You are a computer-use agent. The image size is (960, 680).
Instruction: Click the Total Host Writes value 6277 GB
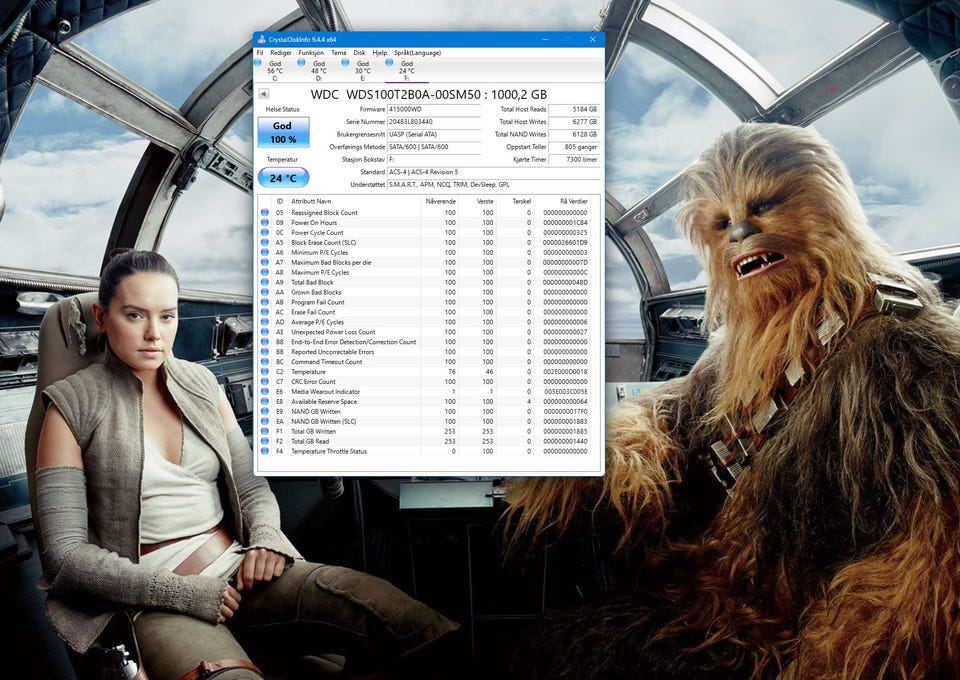[x=574, y=122]
